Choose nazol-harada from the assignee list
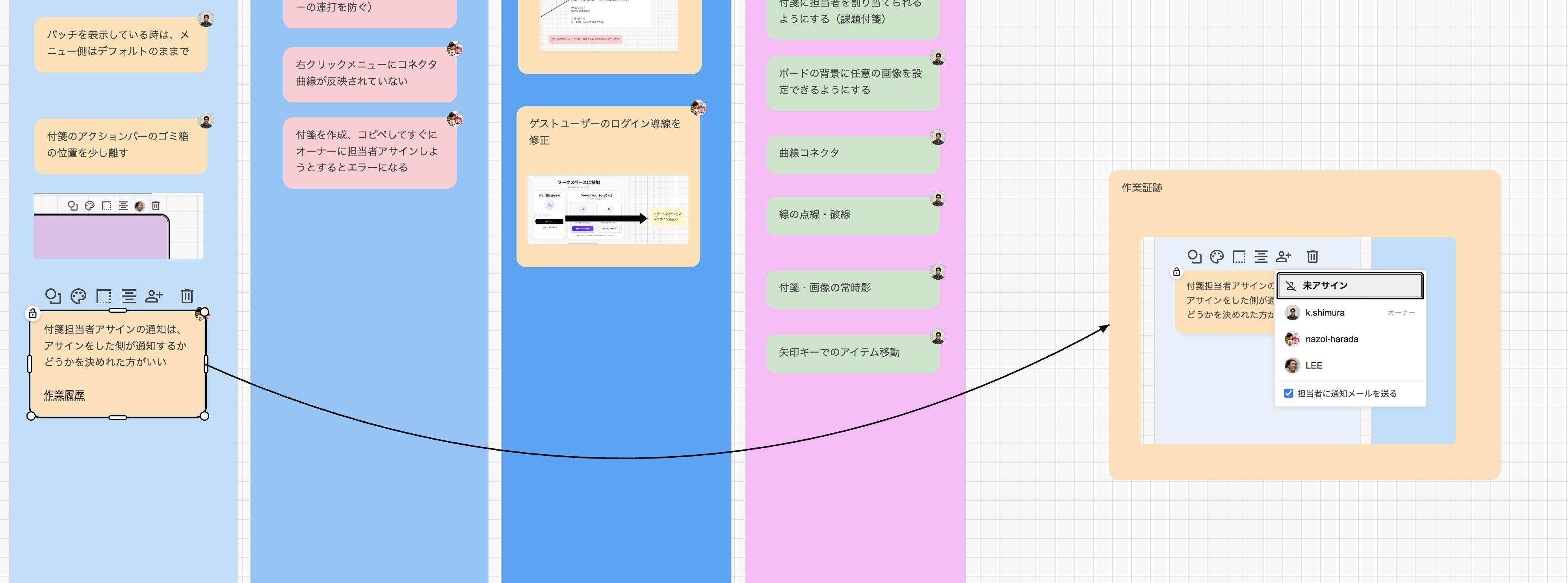The height and width of the screenshot is (583, 1568). [x=1349, y=339]
